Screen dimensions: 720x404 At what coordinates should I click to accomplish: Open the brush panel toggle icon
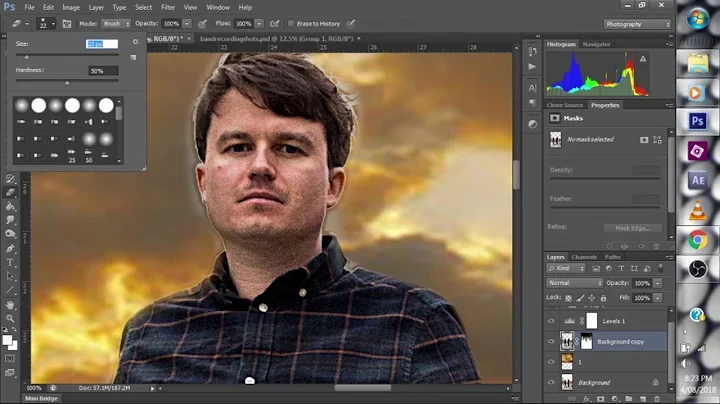point(67,24)
